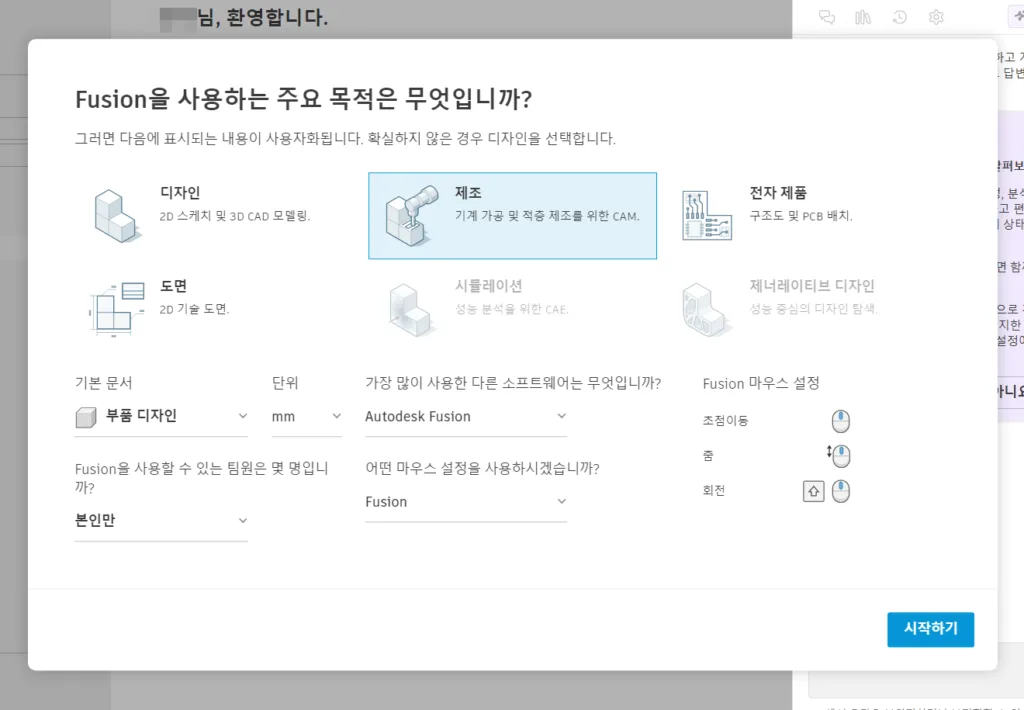Click the 2D 스케치 및 3D CAD 모델링 description
The height and width of the screenshot is (710, 1024).
coord(235,216)
